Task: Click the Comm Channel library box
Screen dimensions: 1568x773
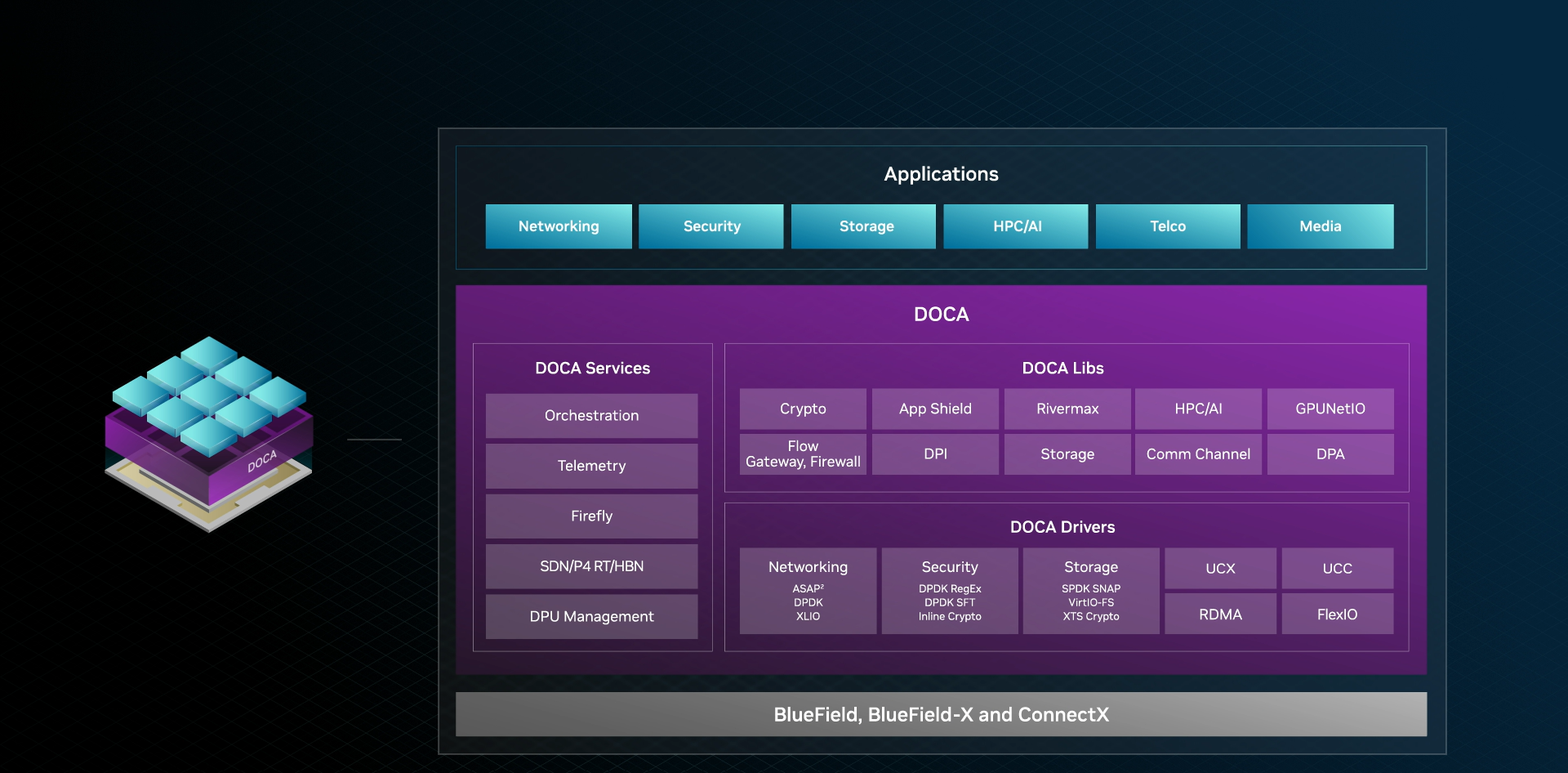Action: click(x=1198, y=454)
